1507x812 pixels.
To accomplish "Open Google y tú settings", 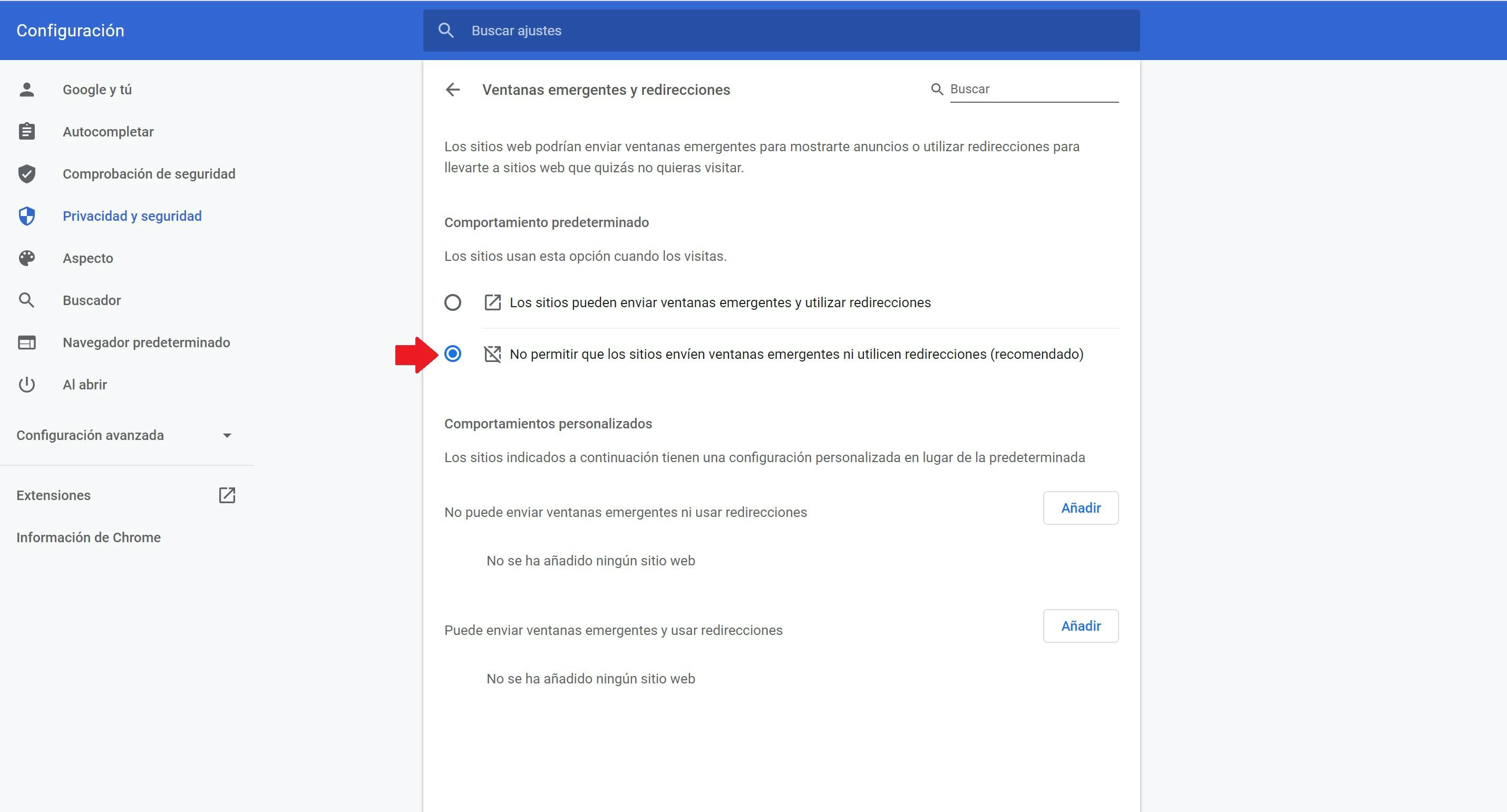I will pyautogui.click(x=97, y=90).
